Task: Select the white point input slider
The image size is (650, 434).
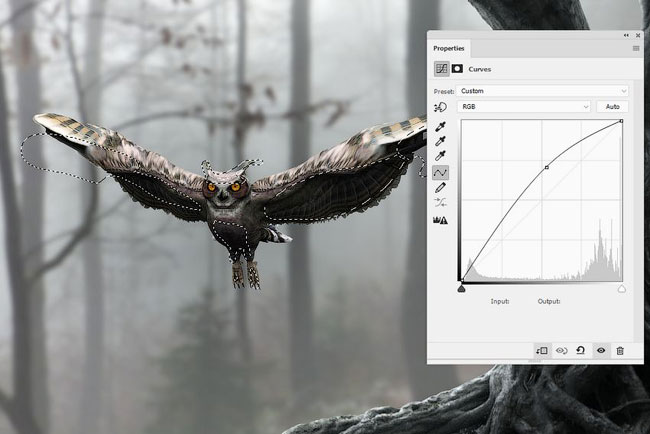Action: click(622, 289)
